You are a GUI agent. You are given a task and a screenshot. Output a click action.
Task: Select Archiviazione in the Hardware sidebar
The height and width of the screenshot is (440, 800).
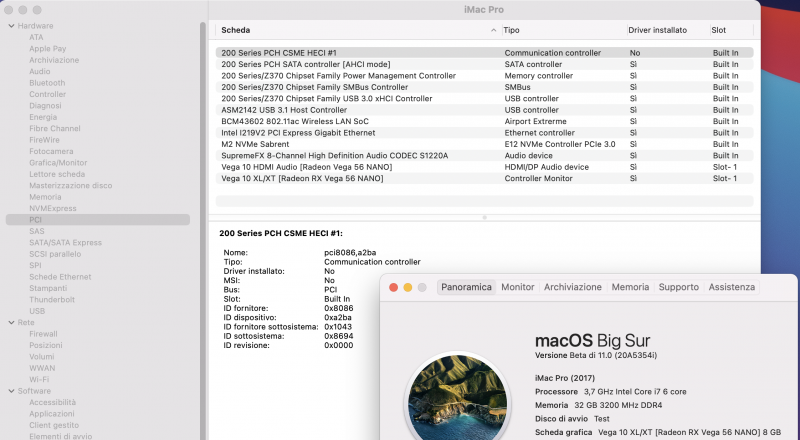[x=54, y=60]
